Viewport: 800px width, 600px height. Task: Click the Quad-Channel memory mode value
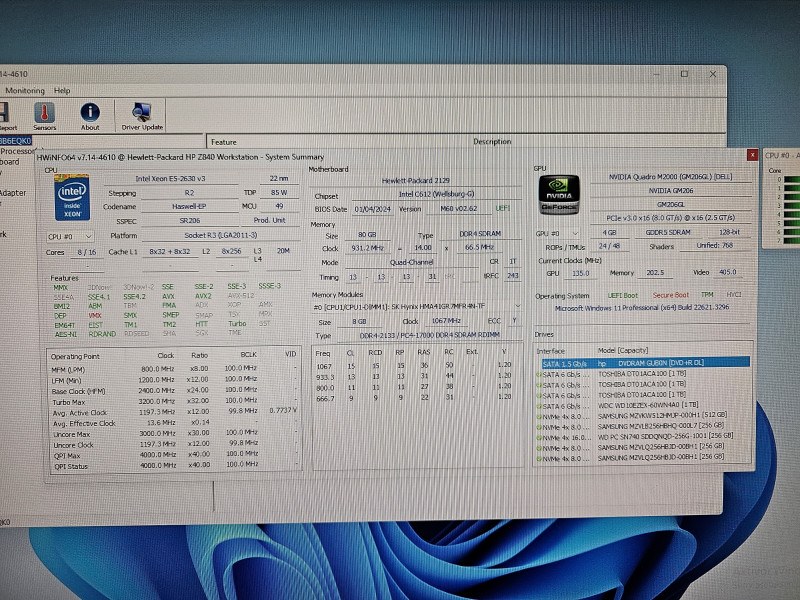coord(411,263)
